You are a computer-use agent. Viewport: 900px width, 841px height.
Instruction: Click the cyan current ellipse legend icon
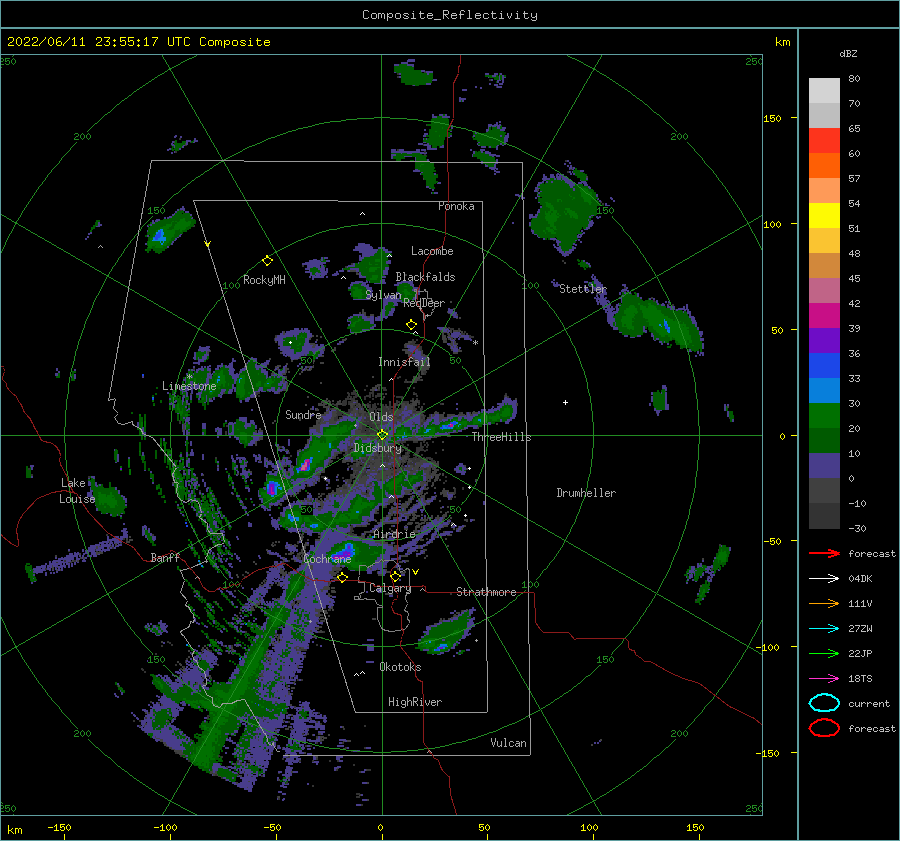(824, 703)
